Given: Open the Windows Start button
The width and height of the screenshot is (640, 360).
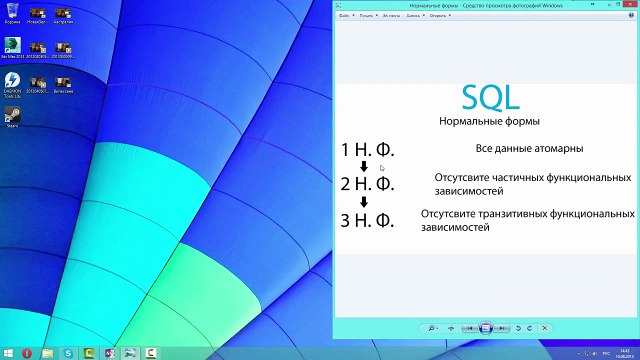Looking at the screenshot, I should tap(8, 353).
